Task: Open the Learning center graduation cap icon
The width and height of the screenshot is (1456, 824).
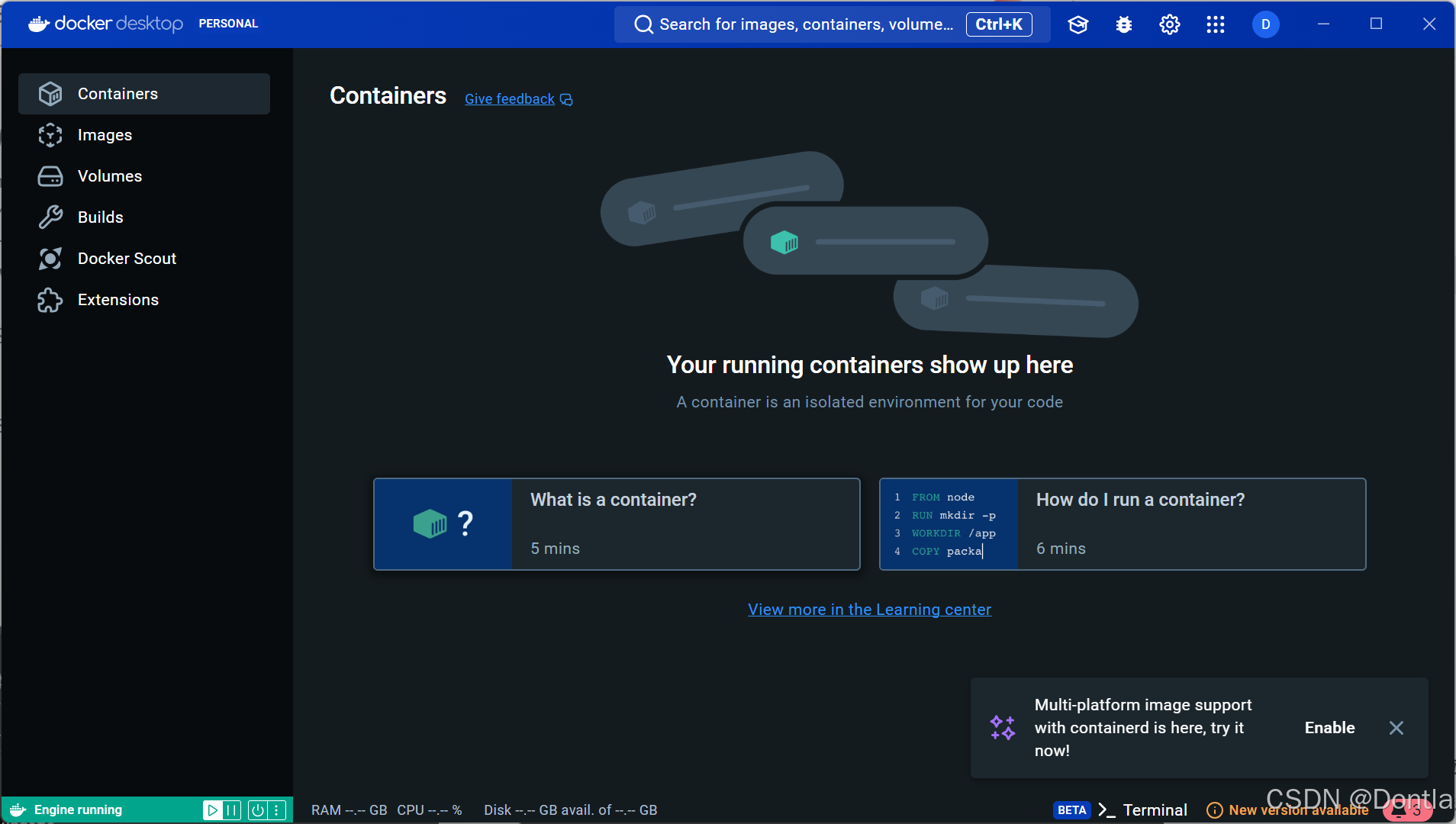Action: pyautogui.click(x=1078, y=24)
